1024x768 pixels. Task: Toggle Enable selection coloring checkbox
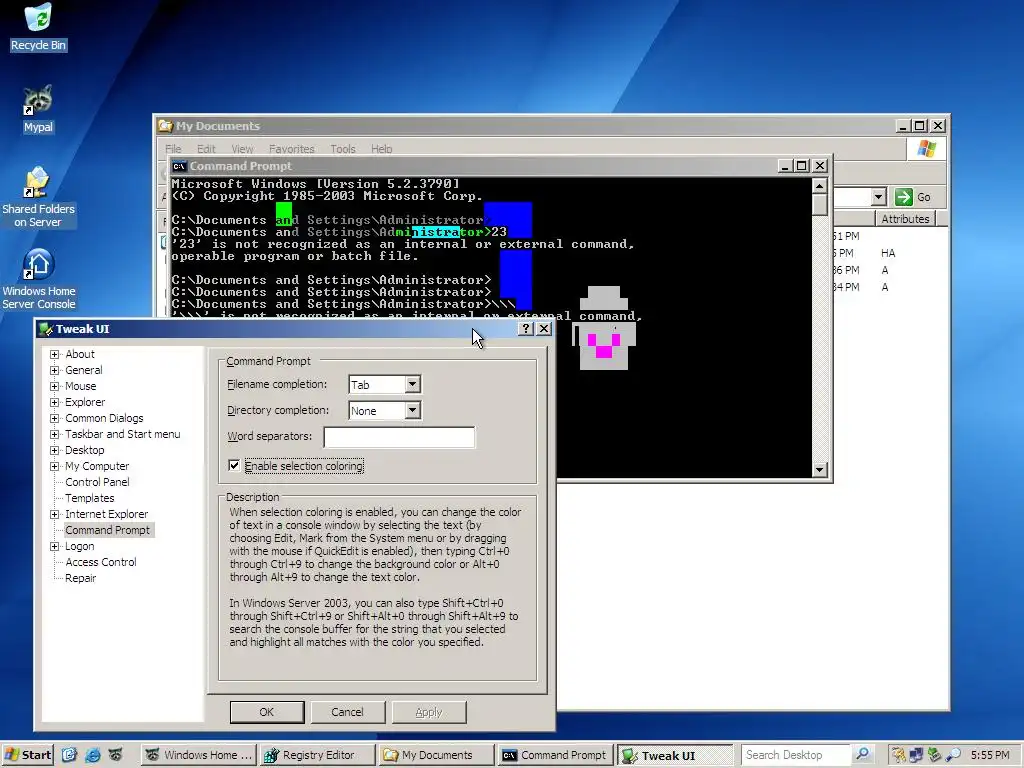click(234, 466)
